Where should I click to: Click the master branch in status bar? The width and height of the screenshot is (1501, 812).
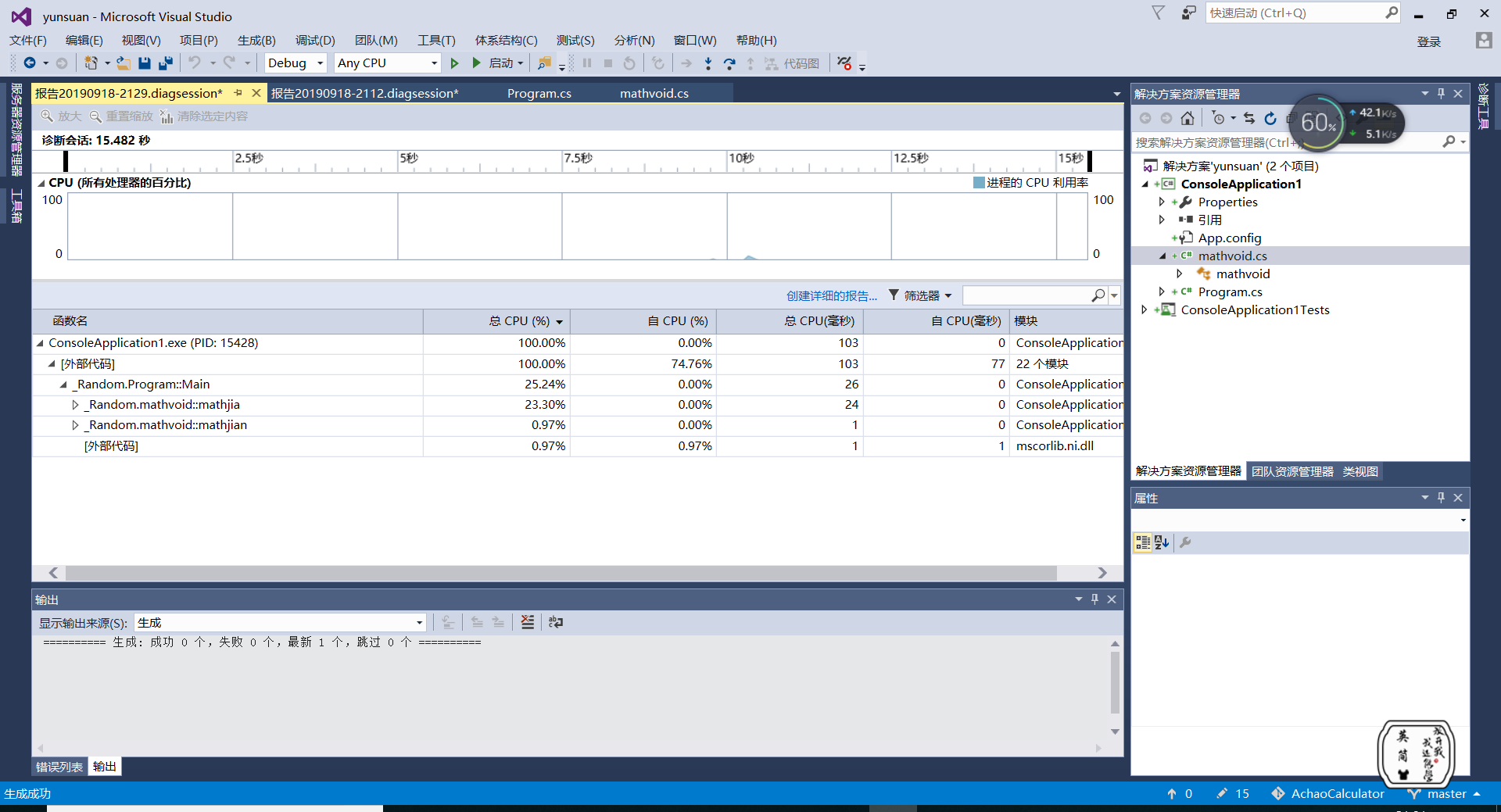tap(1445, 793)
